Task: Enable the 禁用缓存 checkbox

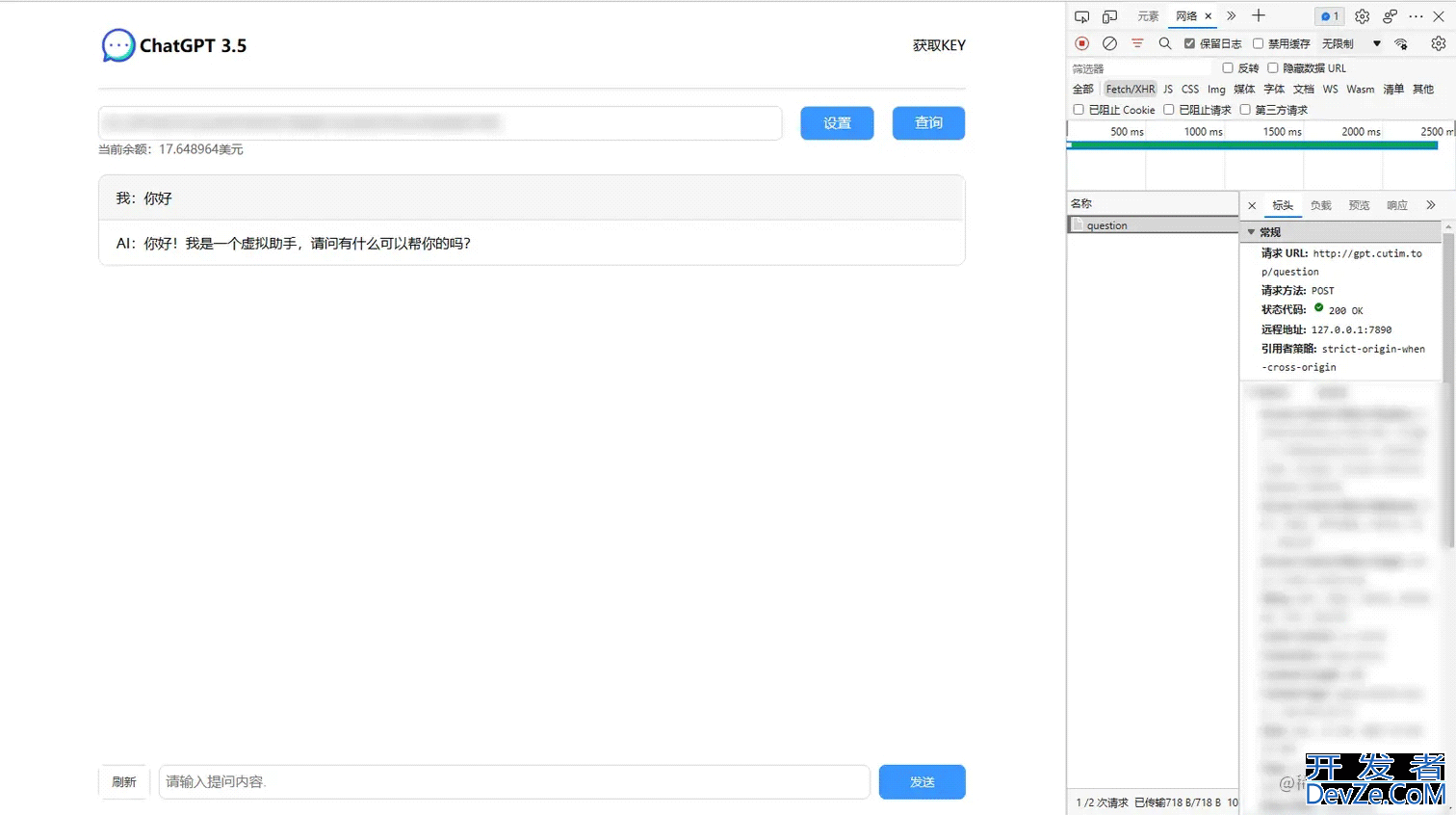Action: tap(1258, 43)
